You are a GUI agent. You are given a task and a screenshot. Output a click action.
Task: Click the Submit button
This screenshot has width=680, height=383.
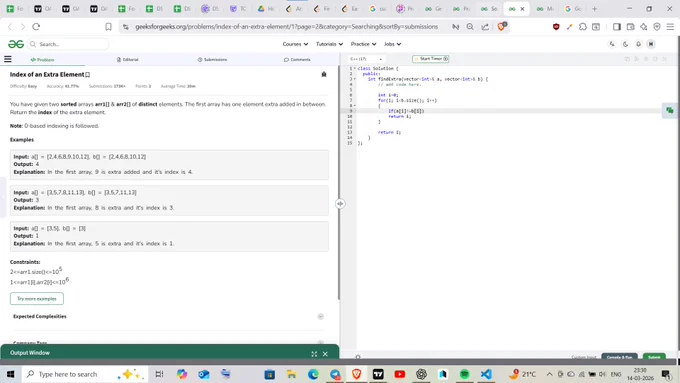click(x=654, y=357)
